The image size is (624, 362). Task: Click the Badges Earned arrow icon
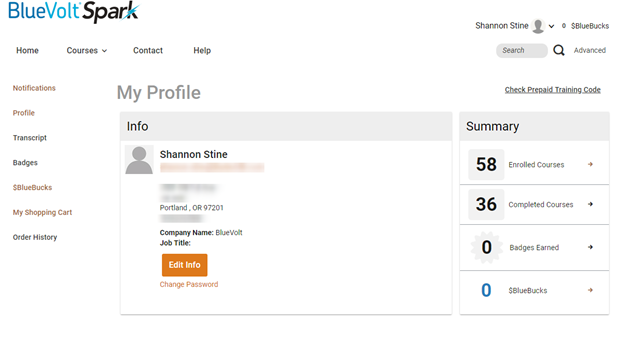click(x=590, y=247)
